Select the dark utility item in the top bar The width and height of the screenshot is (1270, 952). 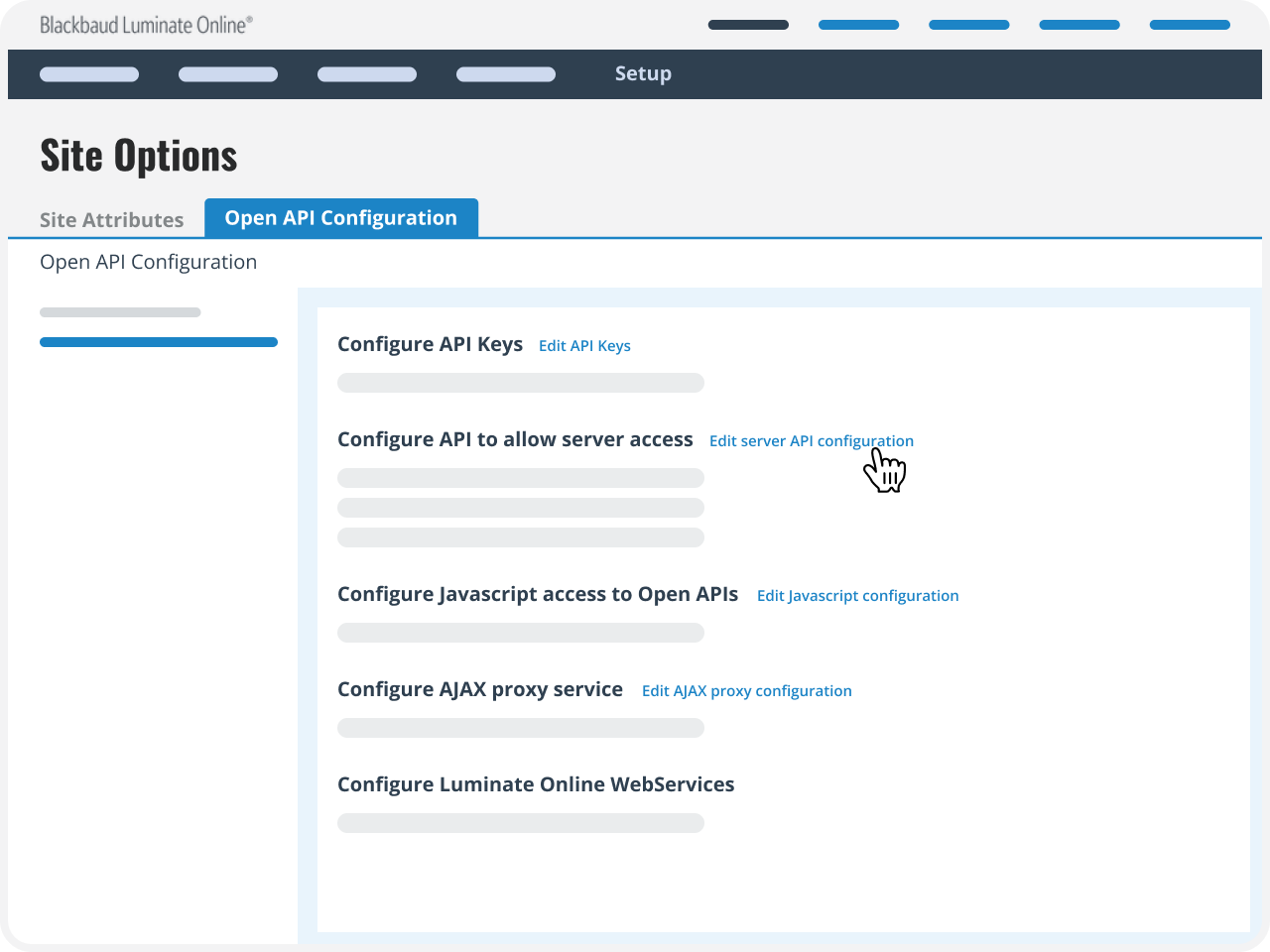point(748,24)
